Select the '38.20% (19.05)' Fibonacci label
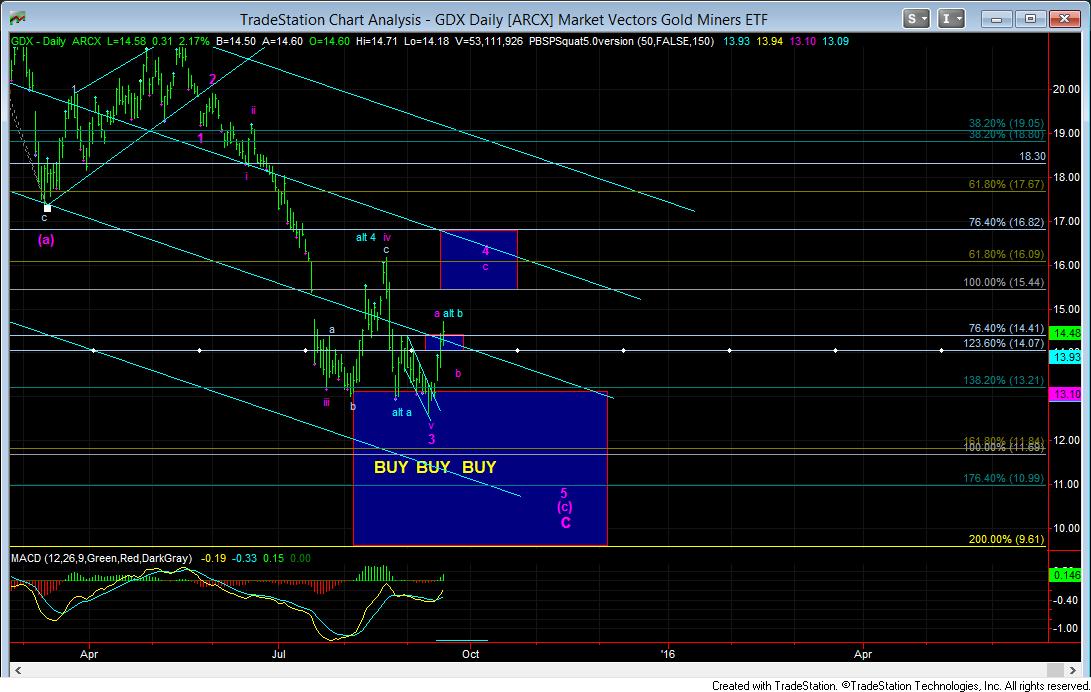The height and width of the screenshot is (692, 1091). (x=1006, y=122)
